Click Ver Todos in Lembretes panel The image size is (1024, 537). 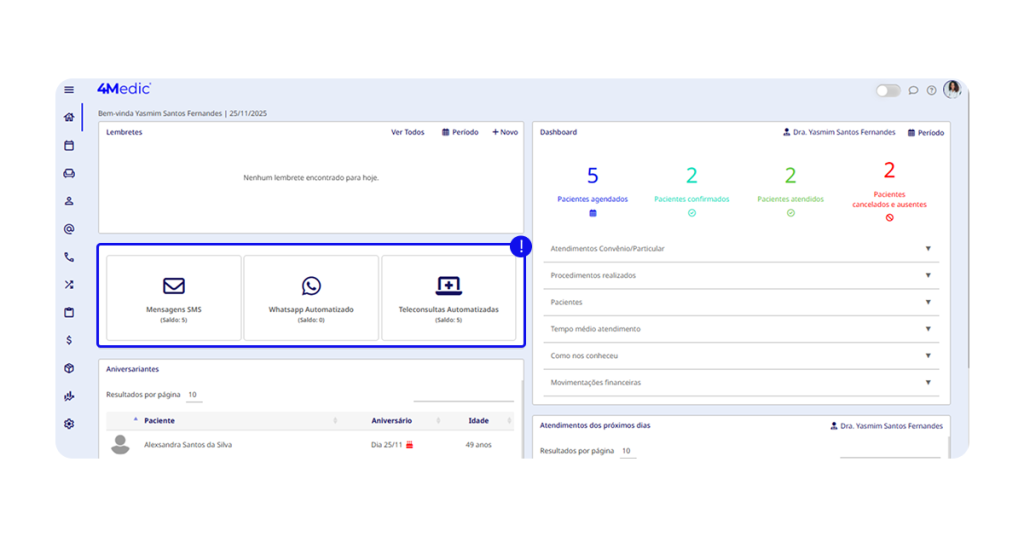click(407, 132)
